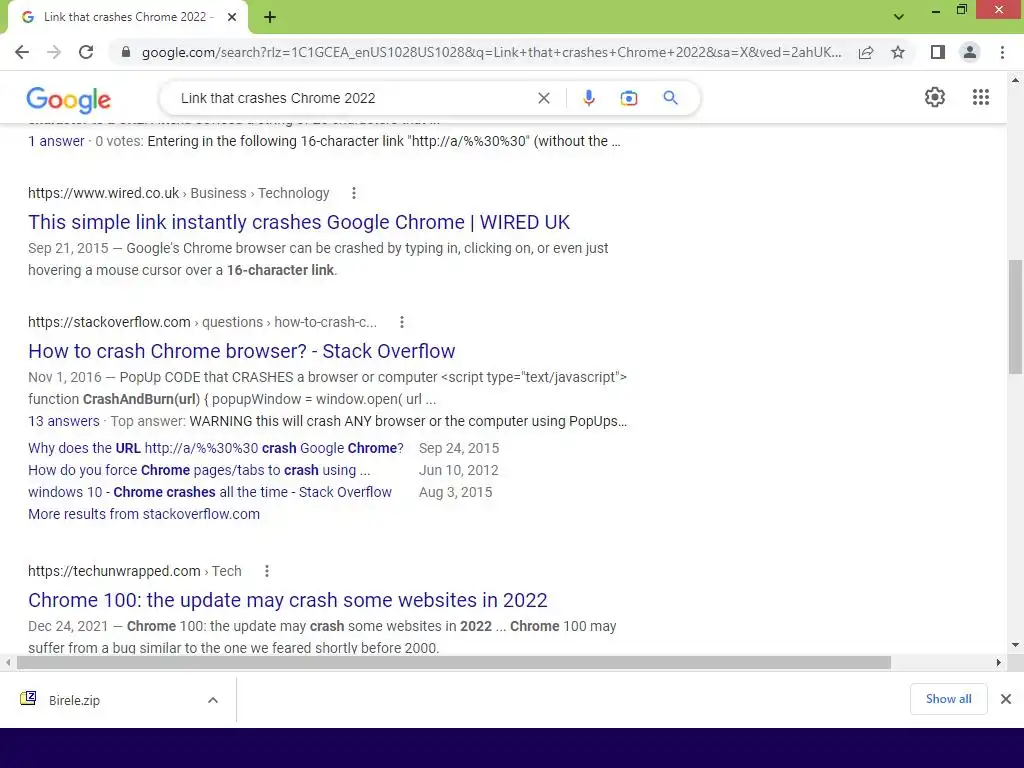The image size is (1024, 768).
Task: Open more options for the wired.co.uk result
Action: pos(353,193)
